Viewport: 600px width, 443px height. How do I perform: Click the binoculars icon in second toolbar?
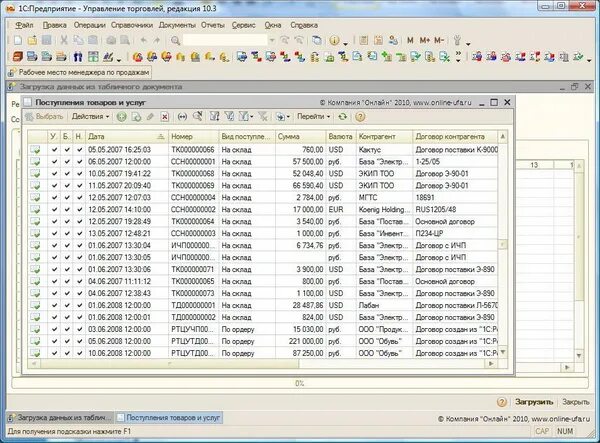click(x=78, y=57)
